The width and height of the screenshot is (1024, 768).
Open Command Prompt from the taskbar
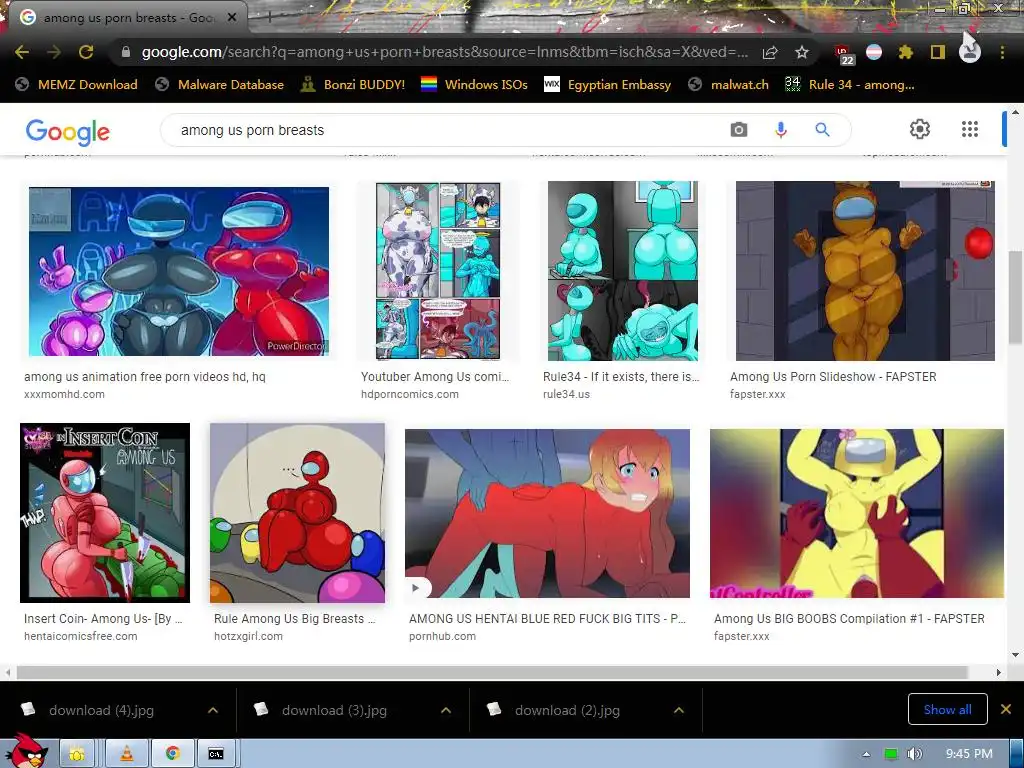tap(216, 754)
